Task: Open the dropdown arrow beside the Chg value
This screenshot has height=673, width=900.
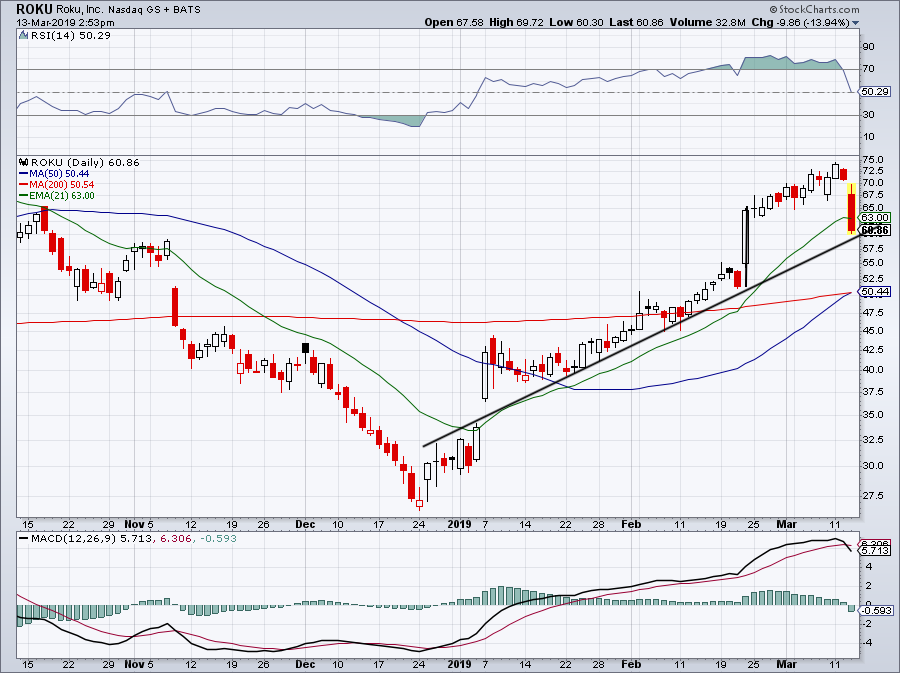Action: (x=856, y=23)
